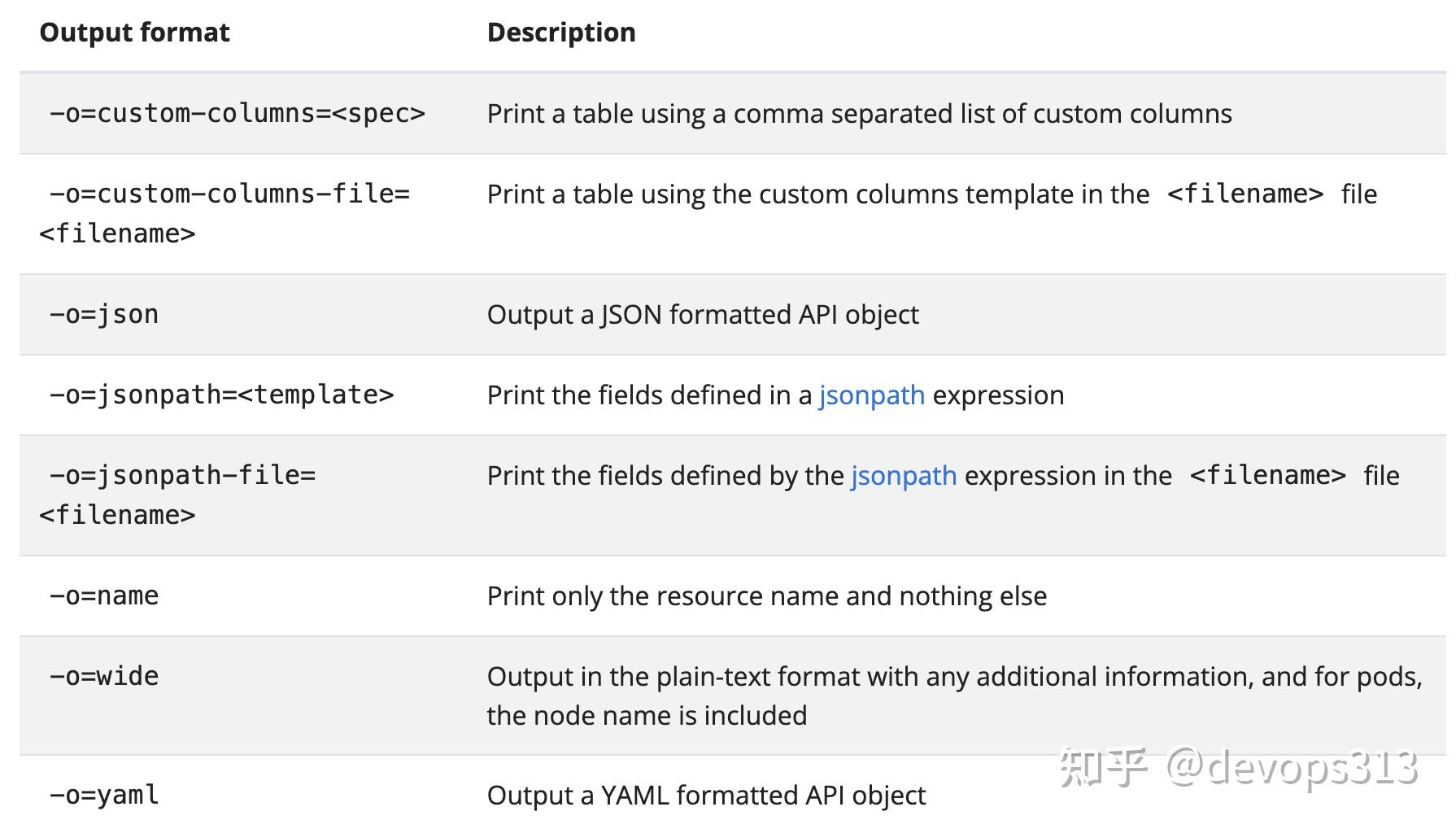This screenshot has width=1456, height=833.
Task: Click <filename> code in jsonpath-file description
Action: click(1268, 476)
